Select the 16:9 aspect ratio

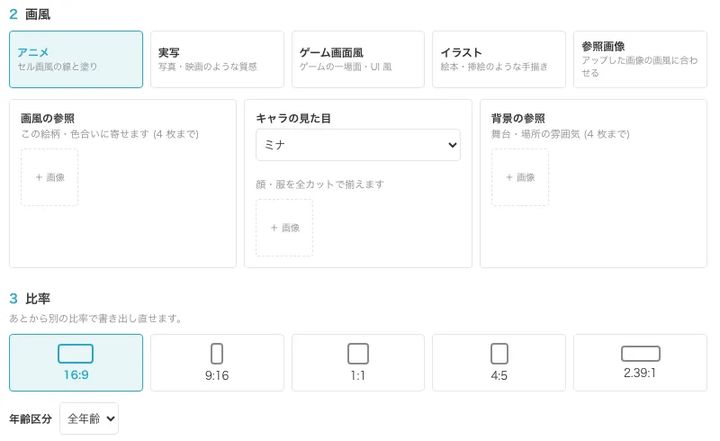[x=76, y=363]
